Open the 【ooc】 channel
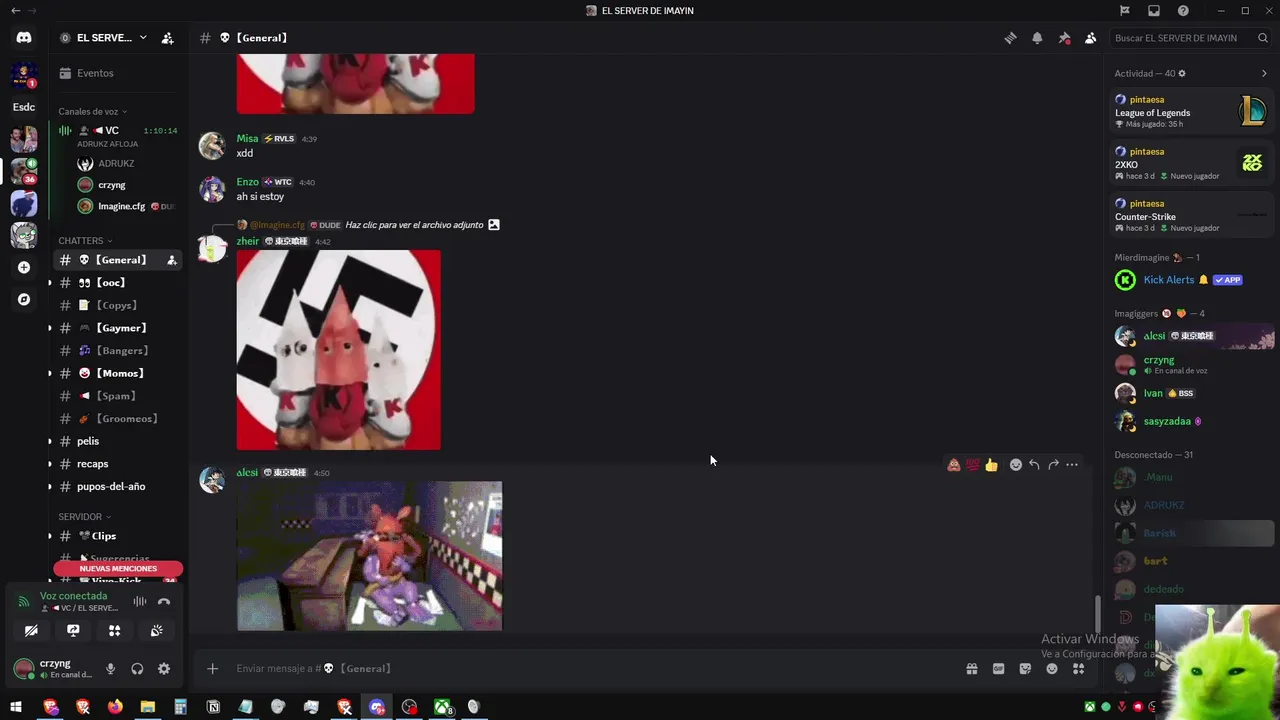This screenshot has width=1280, height=720. 118,283
